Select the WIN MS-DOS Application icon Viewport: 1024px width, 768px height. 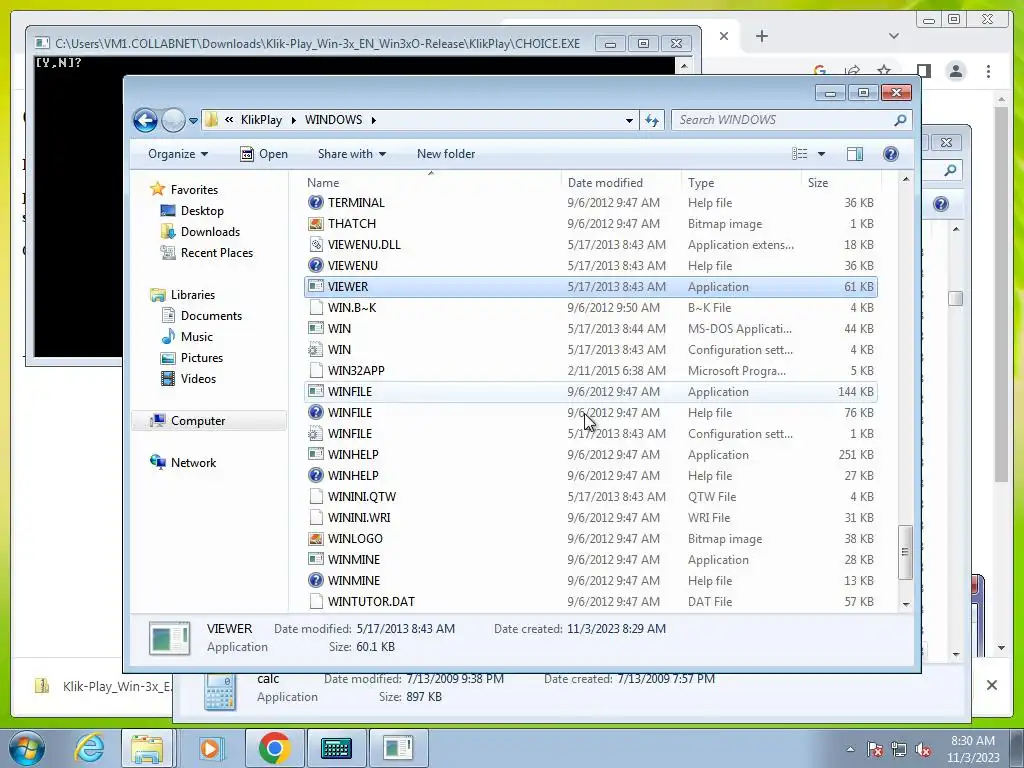(x=315, y=328)
